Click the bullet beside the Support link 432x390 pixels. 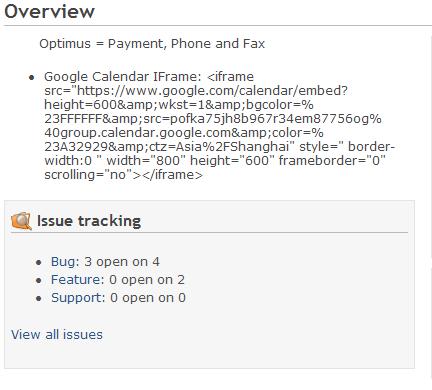click(39, 299)
